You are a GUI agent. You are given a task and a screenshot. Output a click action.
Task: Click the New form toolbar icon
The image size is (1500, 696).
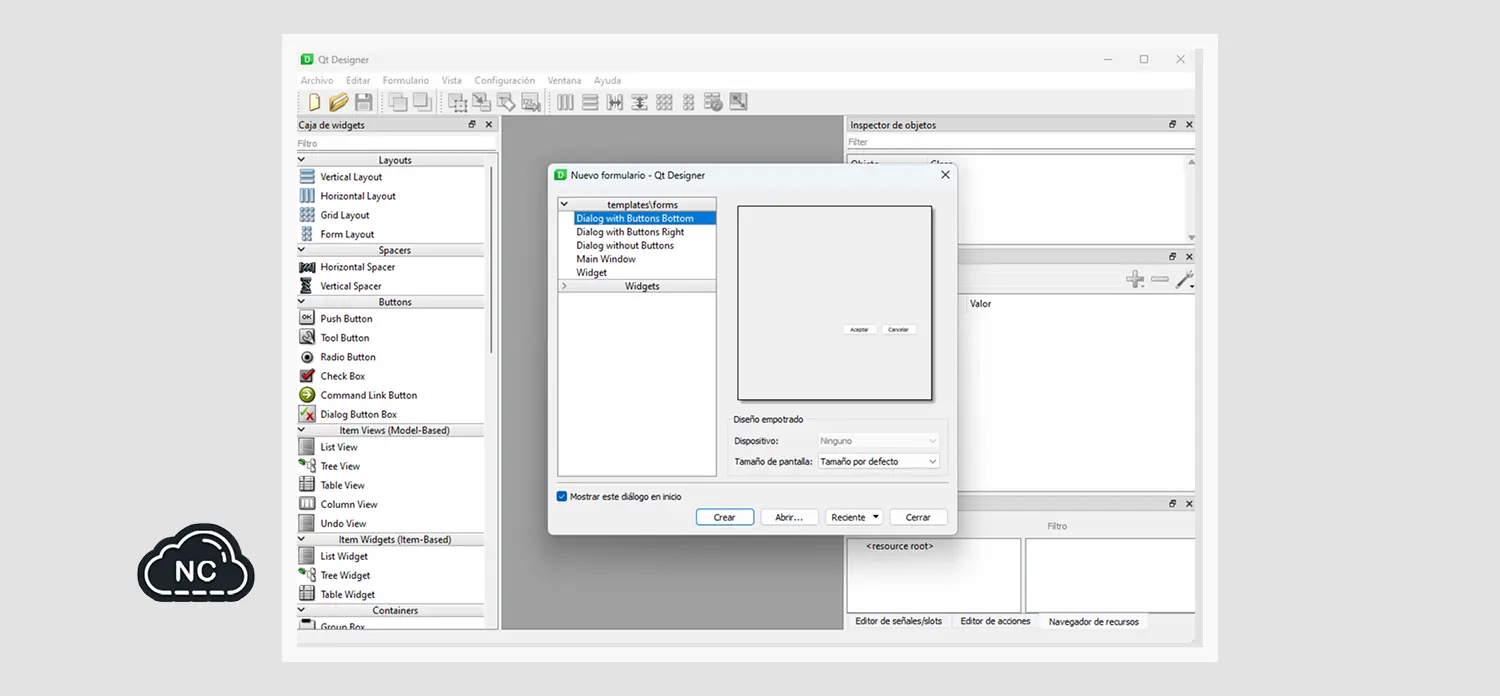(314, 102)
